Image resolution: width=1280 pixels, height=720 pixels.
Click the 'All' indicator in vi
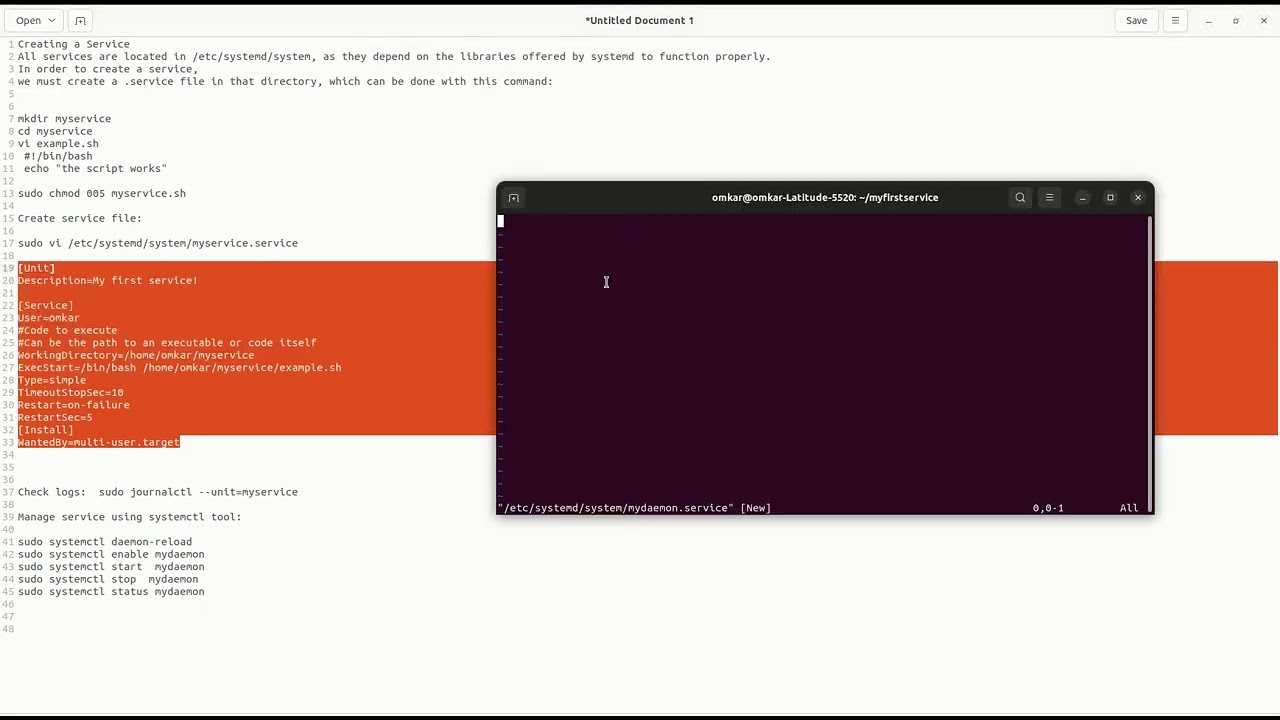pos(1129,508)
